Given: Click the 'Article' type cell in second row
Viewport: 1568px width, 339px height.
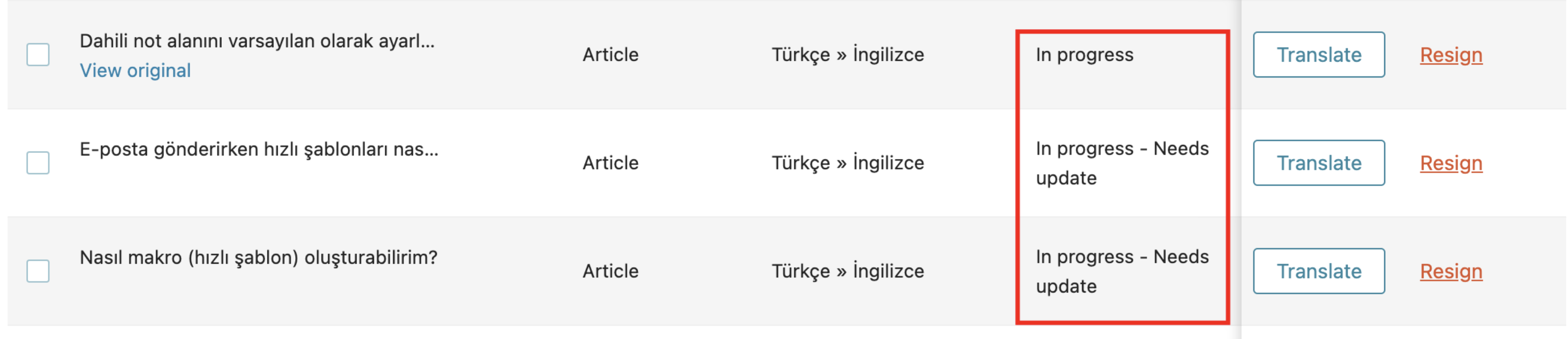Looking at the screenshot, I should tap(610, 163).
